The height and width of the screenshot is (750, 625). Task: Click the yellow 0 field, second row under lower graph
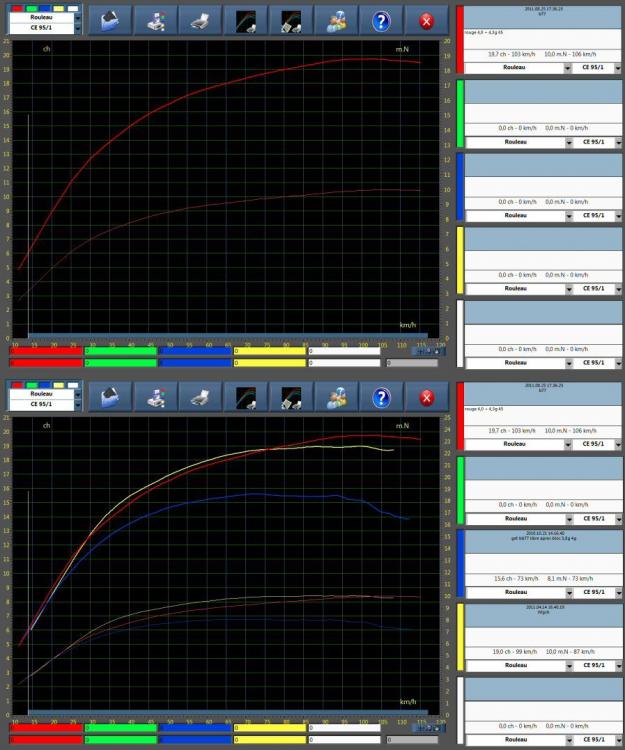coord(269,739)
